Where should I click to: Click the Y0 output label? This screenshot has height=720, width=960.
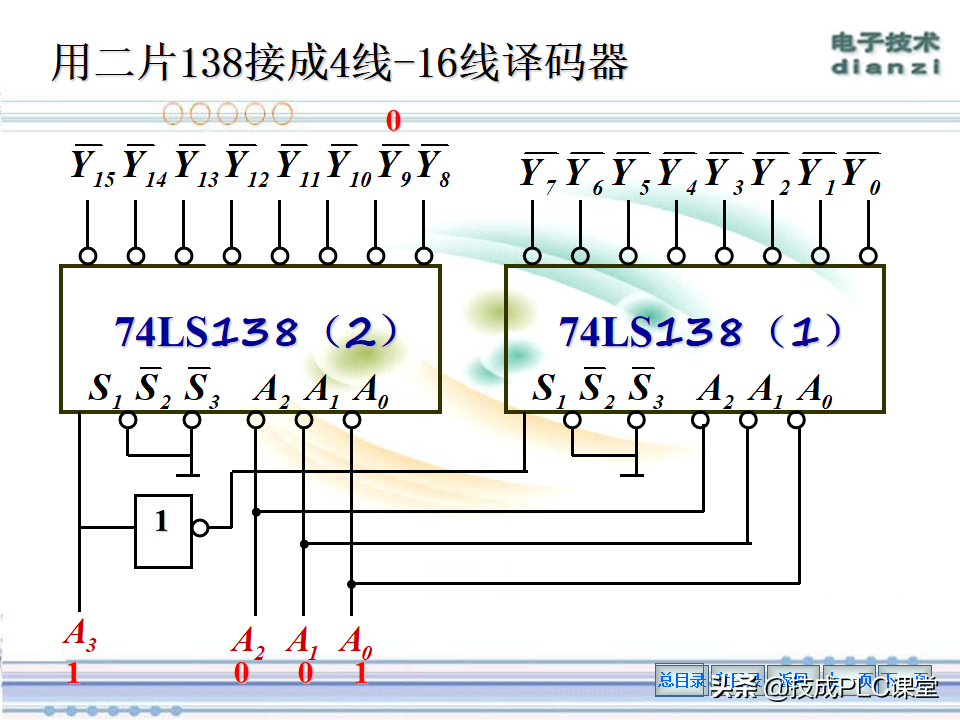tap(862, 174)
